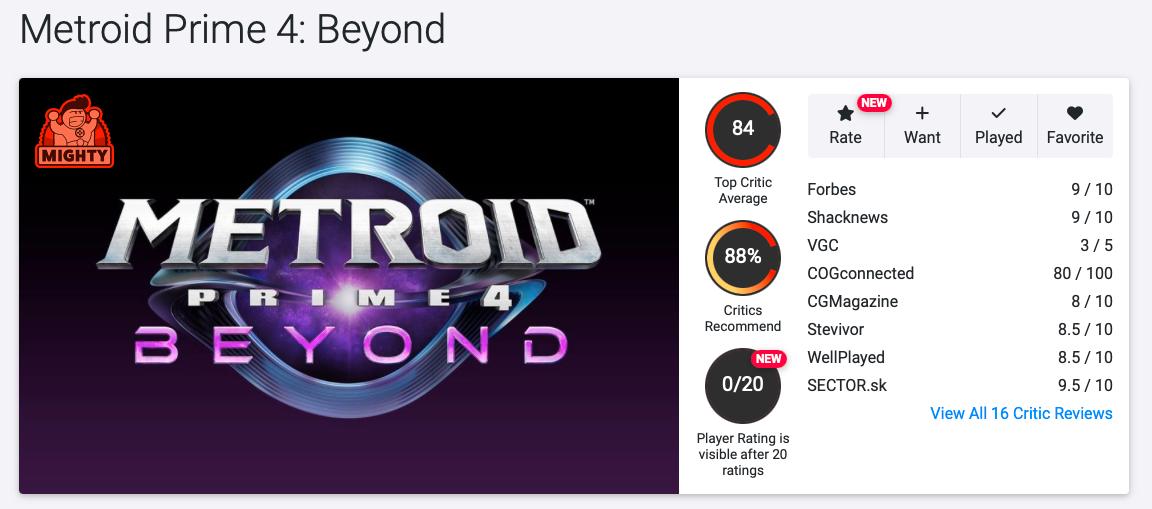The image size is (1152, 509).
Task: Open the Stevivor review
Action: pos(835,329)
